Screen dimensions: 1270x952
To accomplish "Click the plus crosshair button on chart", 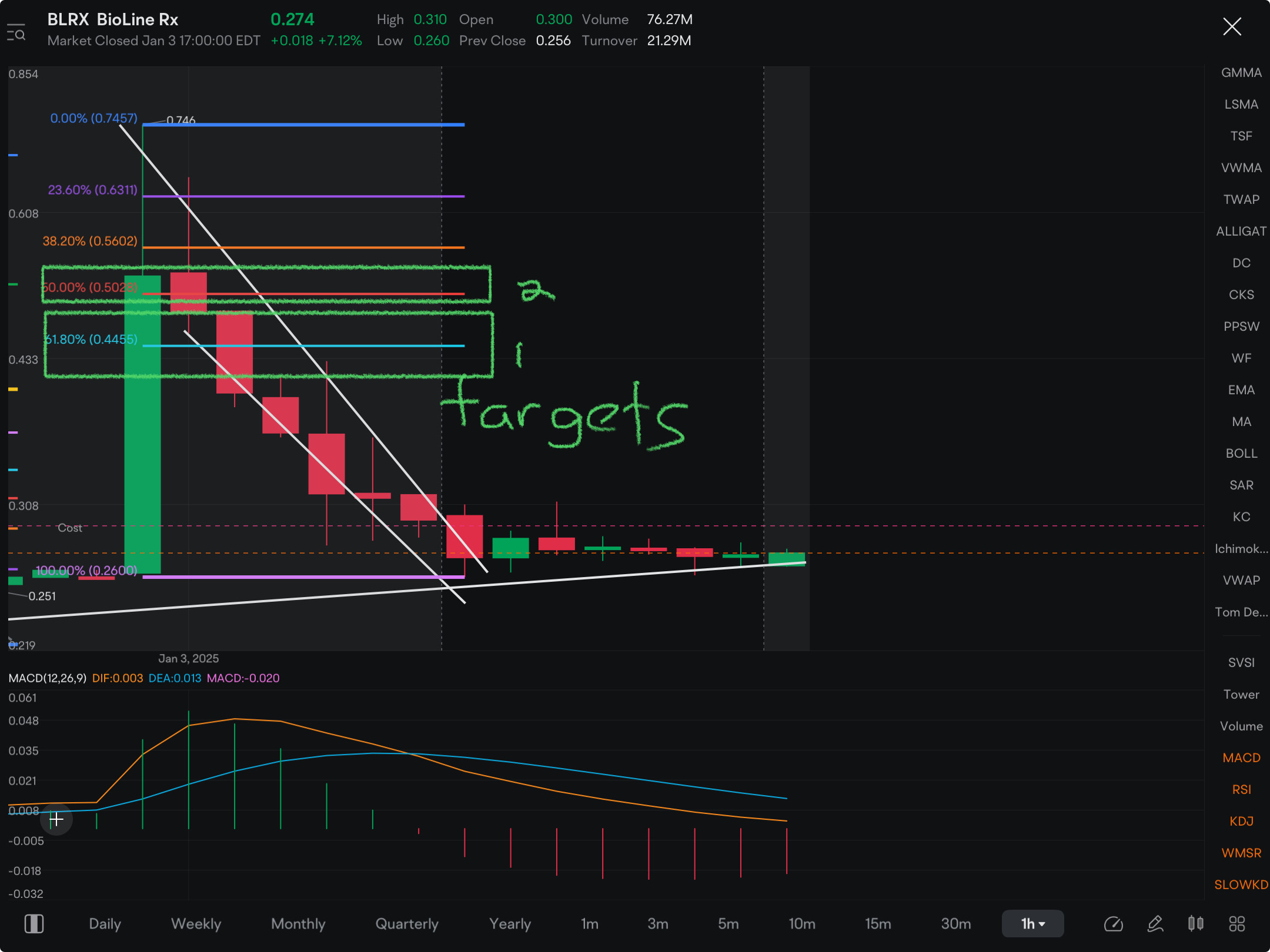I will coord(56,819).
